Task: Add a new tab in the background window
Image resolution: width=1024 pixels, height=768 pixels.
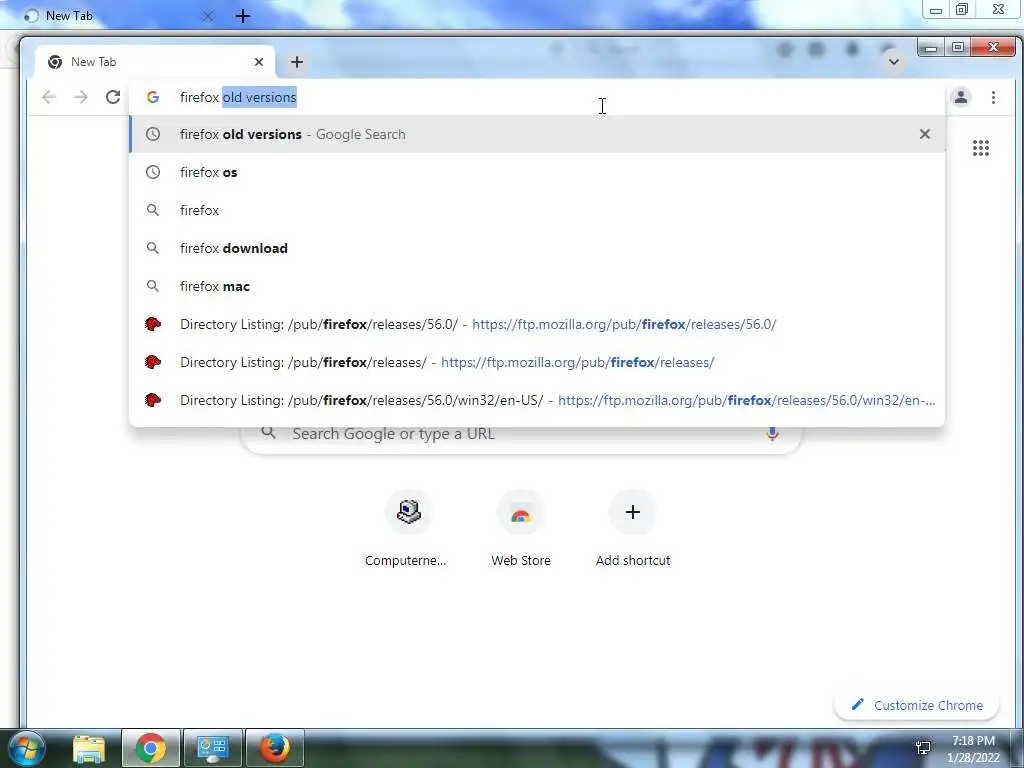Action: click(242, 16)
